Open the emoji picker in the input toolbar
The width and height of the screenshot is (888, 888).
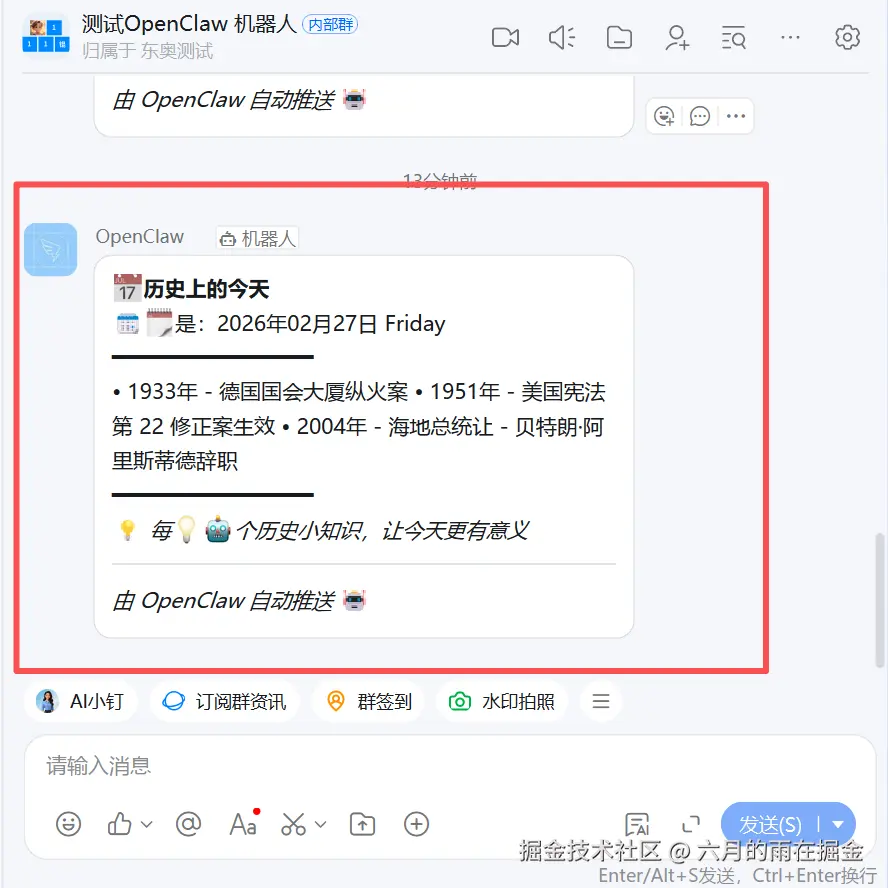tap(69, 824)
